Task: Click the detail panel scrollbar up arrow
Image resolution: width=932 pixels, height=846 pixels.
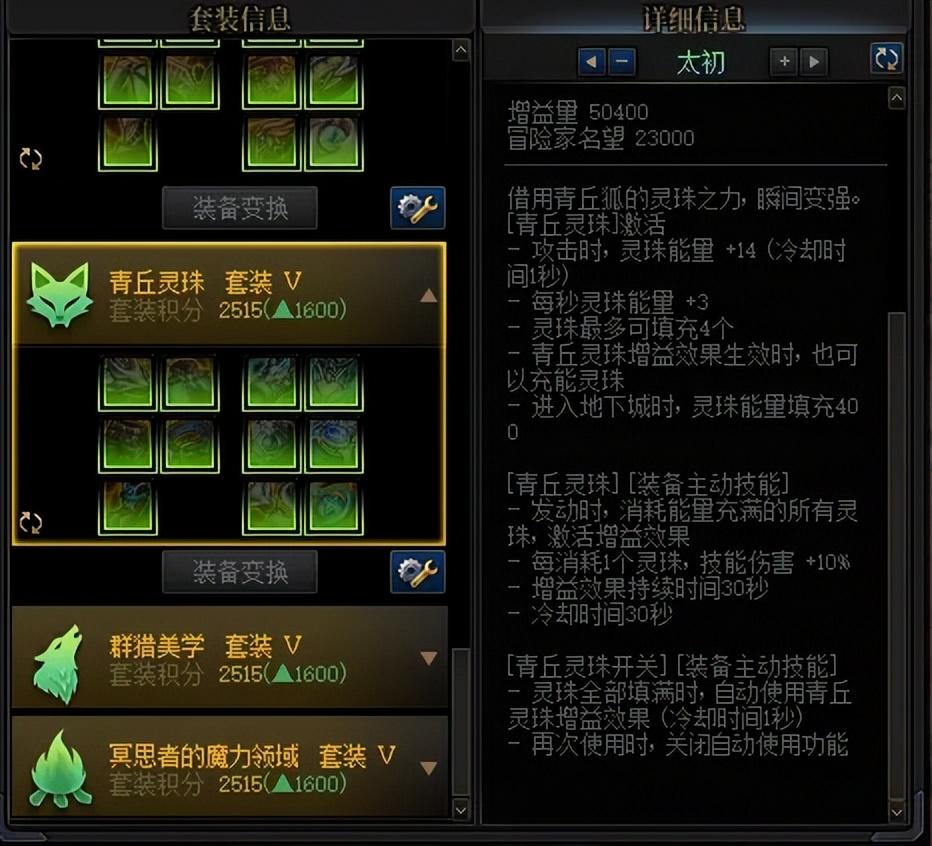Action: coord(896,98)
